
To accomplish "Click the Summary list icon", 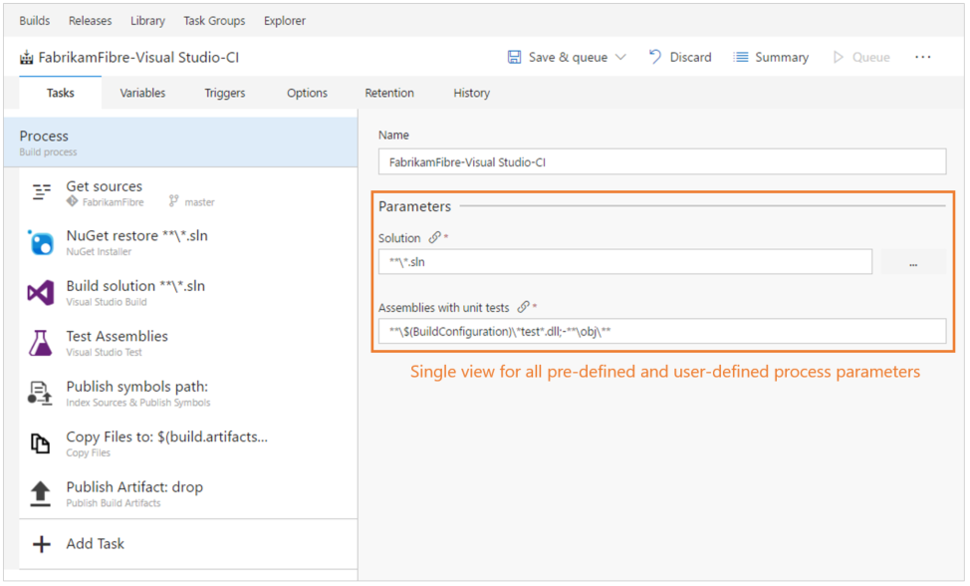I will [740, 58].
